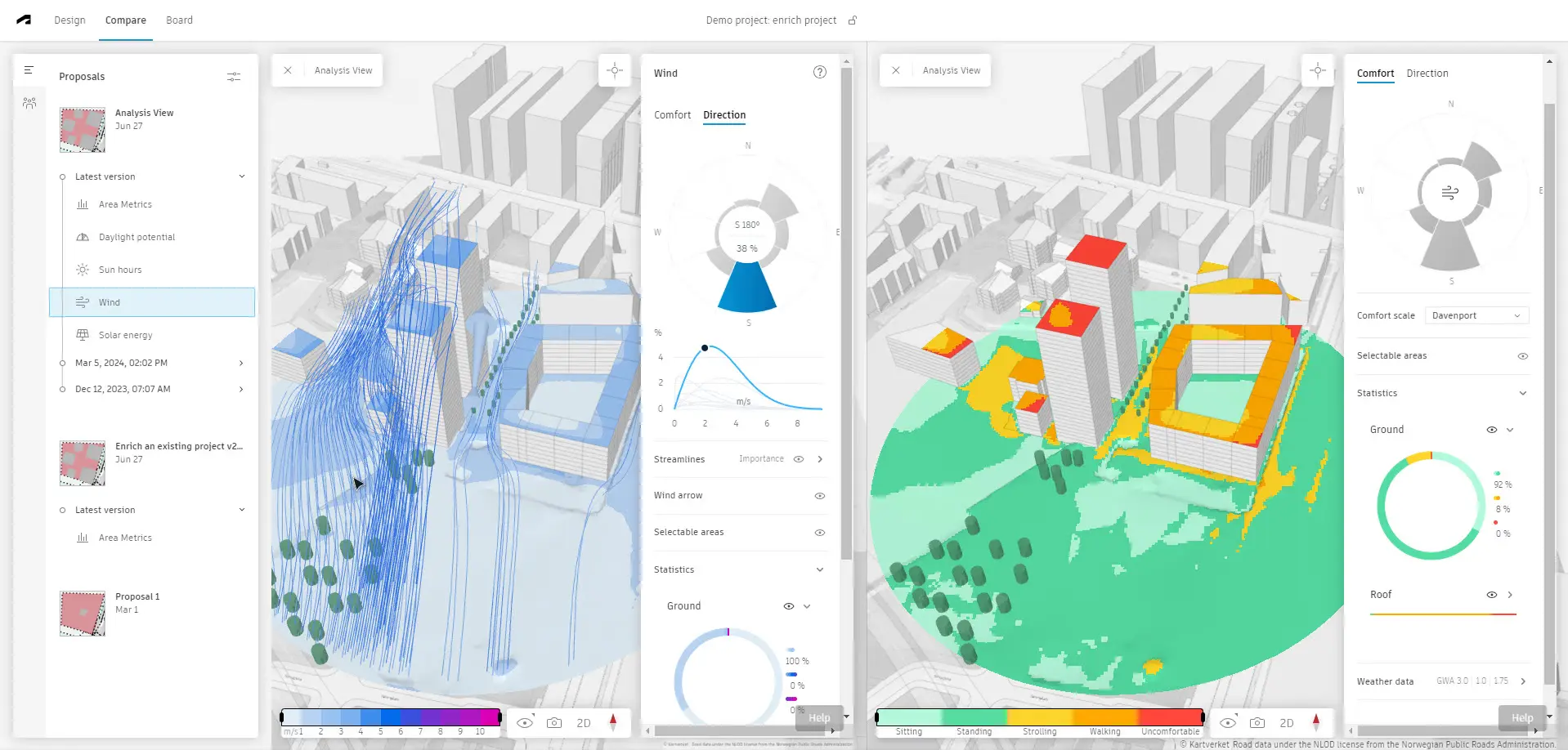
Task: Recenter left view with the target icon
Action: coord(615,70)
